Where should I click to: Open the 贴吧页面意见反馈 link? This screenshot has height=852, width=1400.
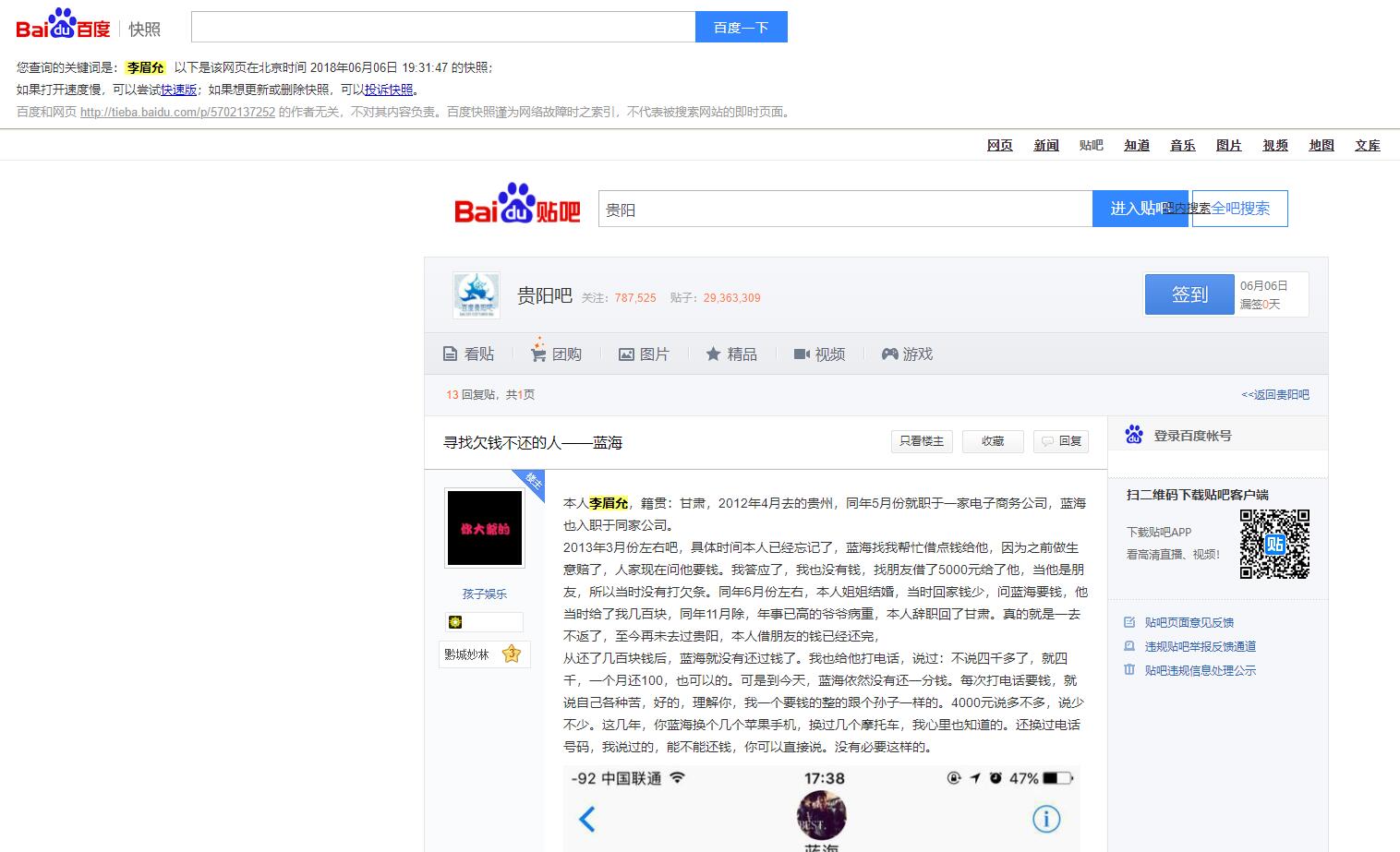(x=1189, y=623)
